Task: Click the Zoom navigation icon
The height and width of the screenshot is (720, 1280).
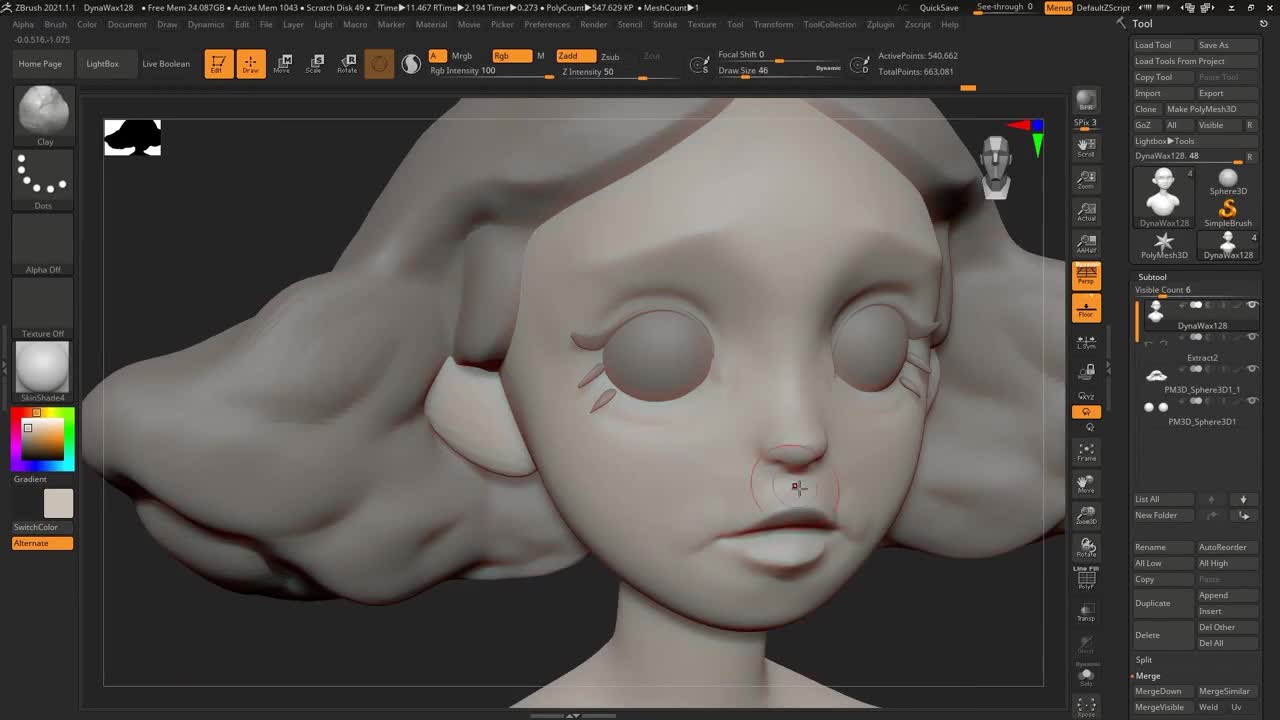Action: tap(1086, 181)
